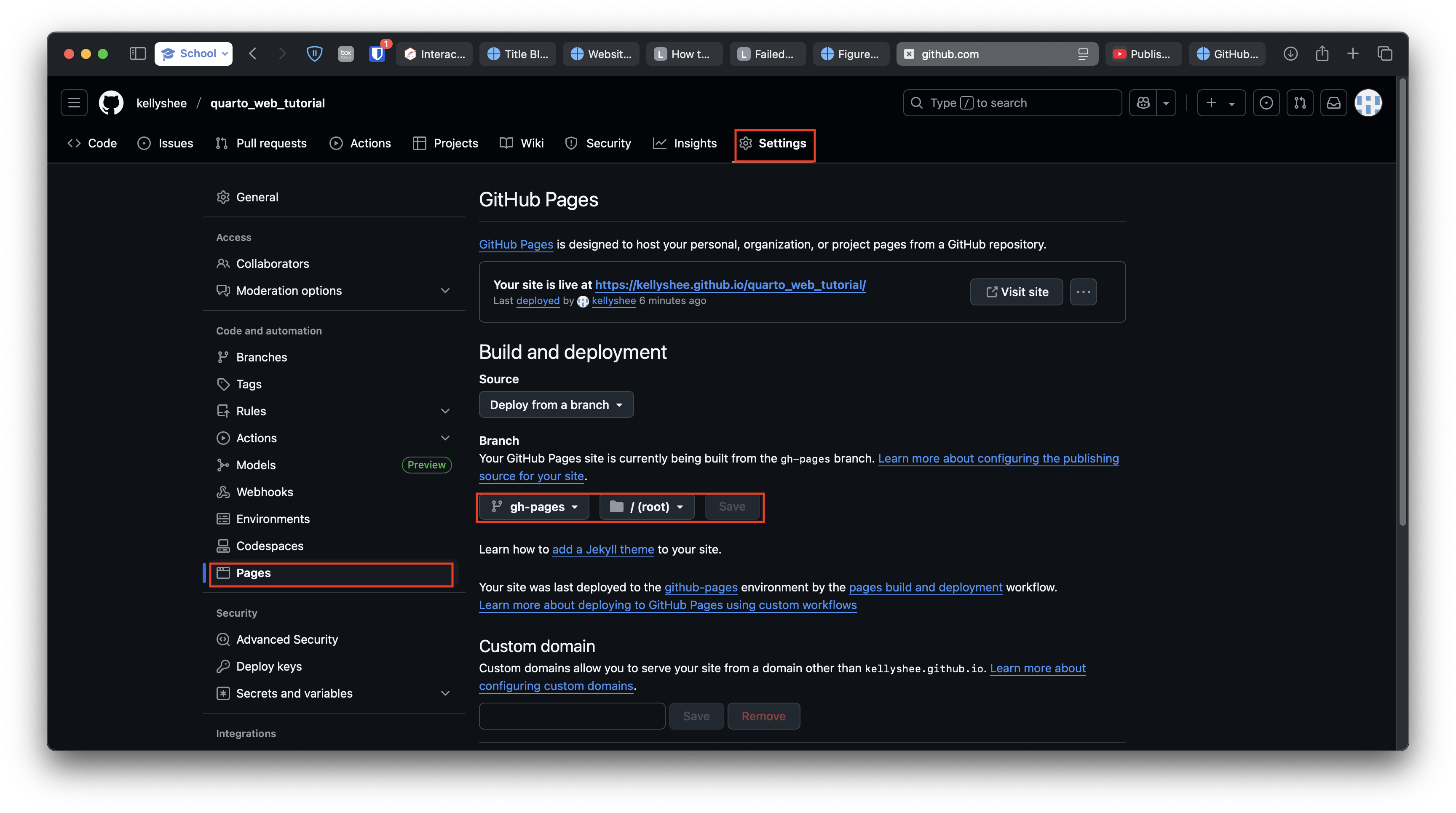This screenshot has width=1456, height=813.
Task: Click the 'add a Jekyll theme' link
Action: (x=602, y=549)
